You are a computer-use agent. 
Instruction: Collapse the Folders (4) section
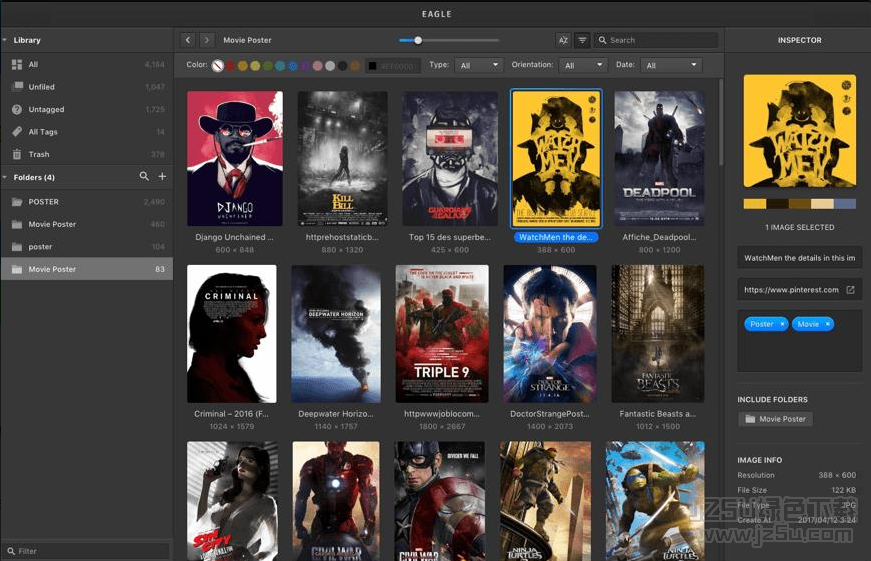tap(5, 177)
